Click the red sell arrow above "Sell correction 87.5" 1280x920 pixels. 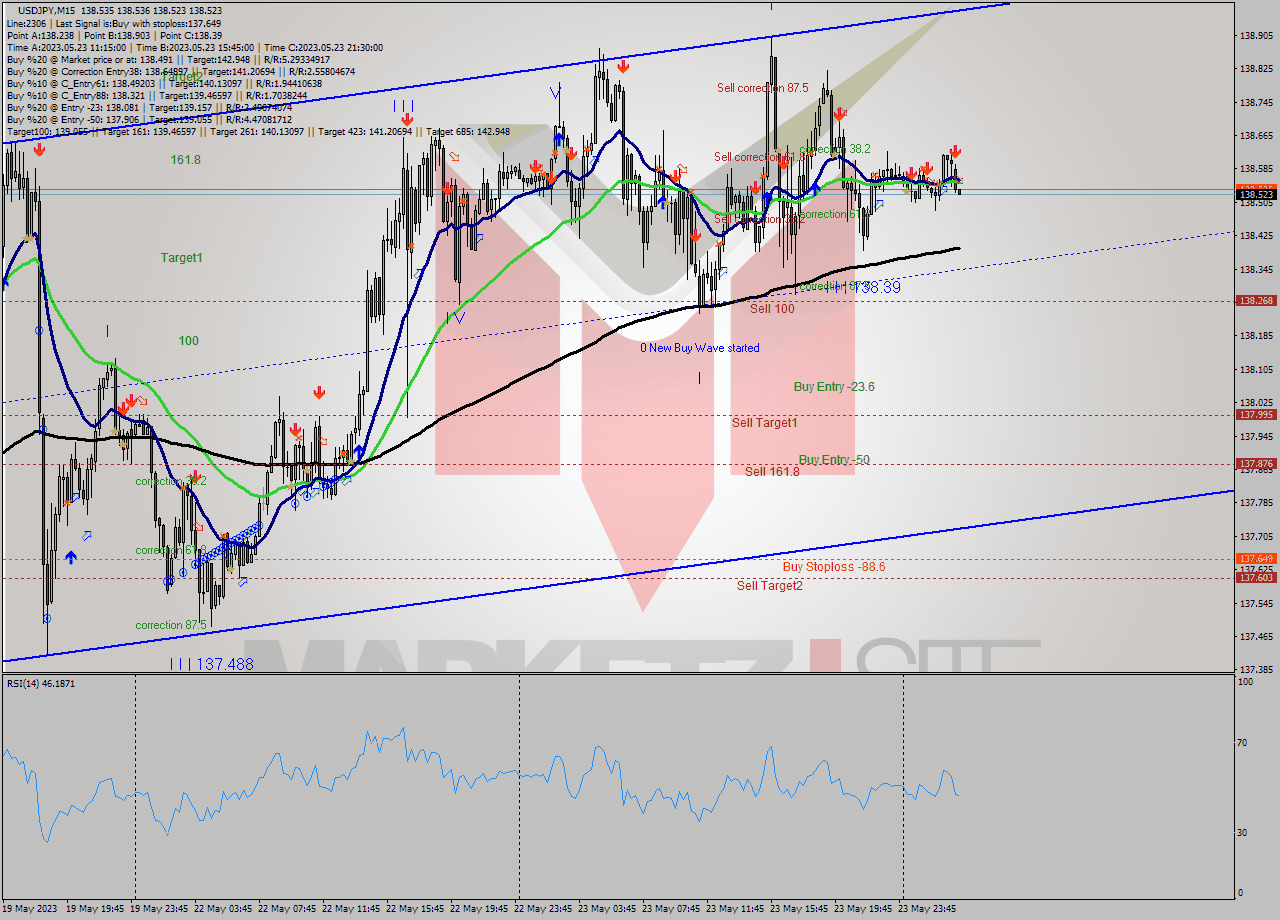pyautogui.click(x=623, y=66)
